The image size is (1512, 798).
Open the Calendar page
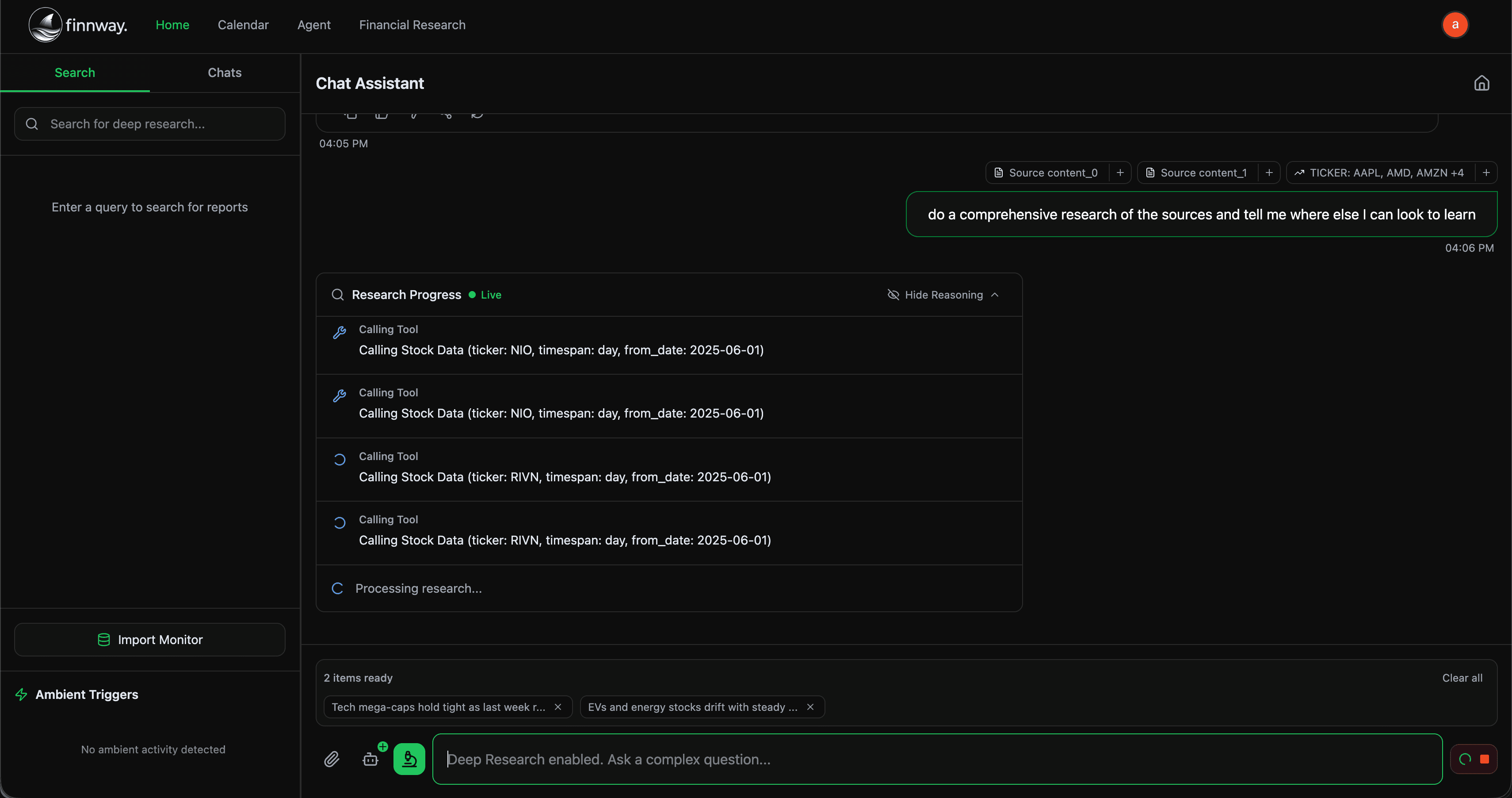tap(243, 25)
